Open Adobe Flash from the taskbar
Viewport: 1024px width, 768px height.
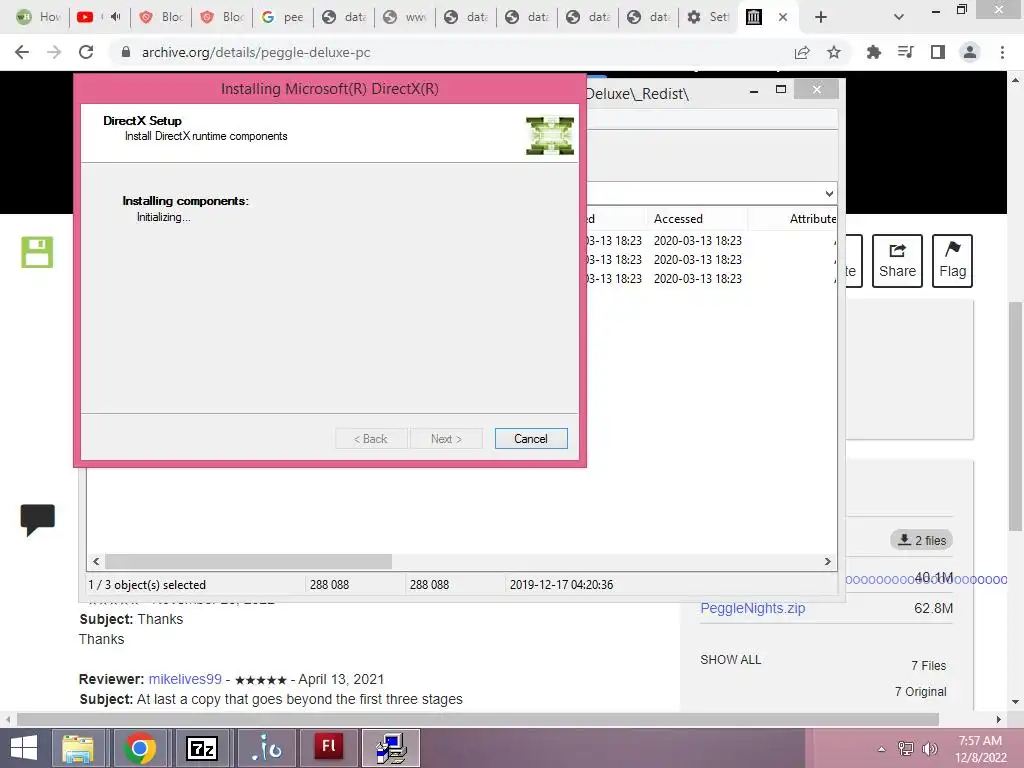coord(328,748)
